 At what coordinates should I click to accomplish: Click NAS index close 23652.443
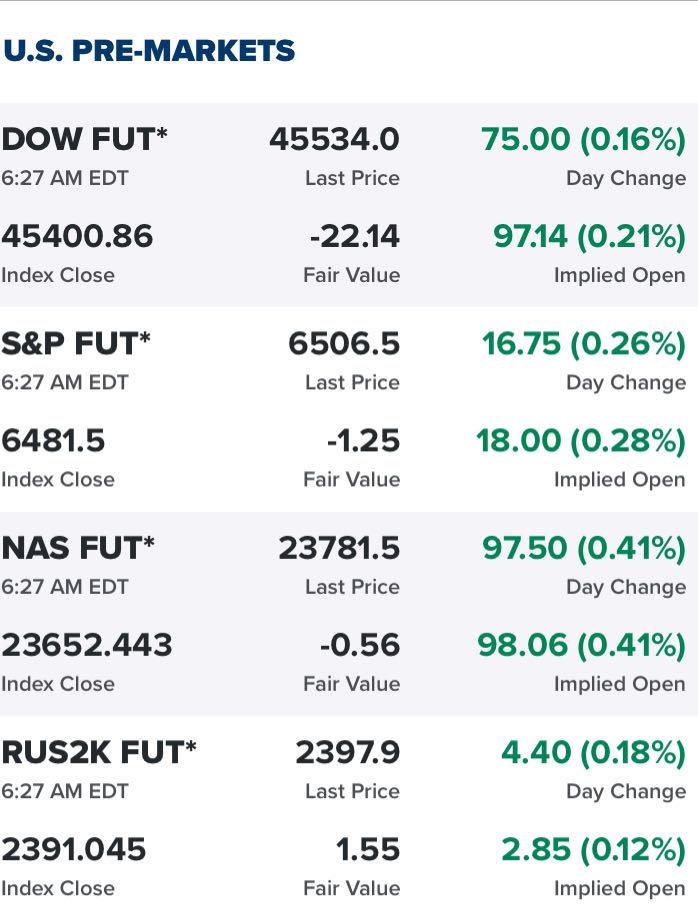pos(87,645)
